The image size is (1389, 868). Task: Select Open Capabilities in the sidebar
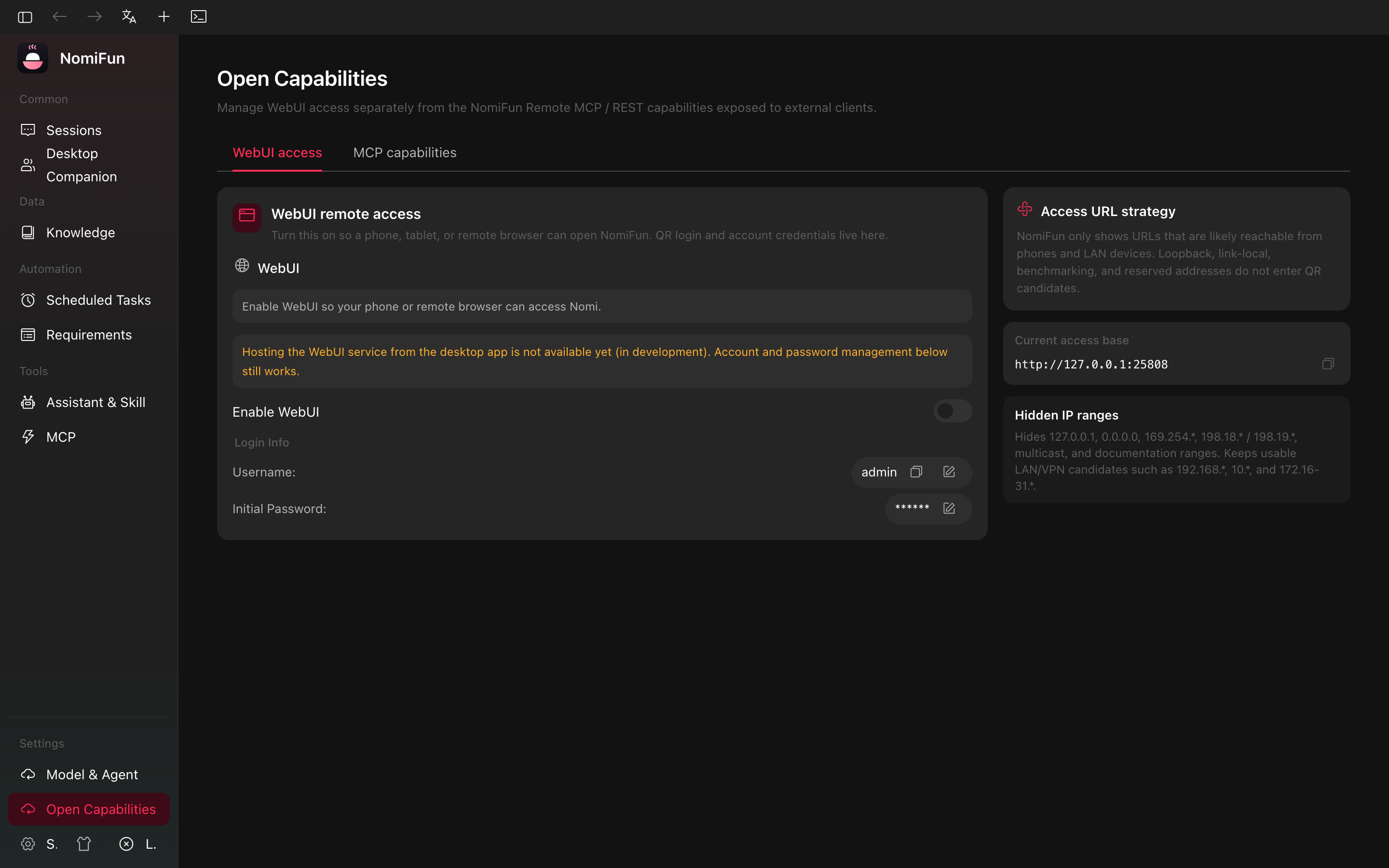[89, 809]
